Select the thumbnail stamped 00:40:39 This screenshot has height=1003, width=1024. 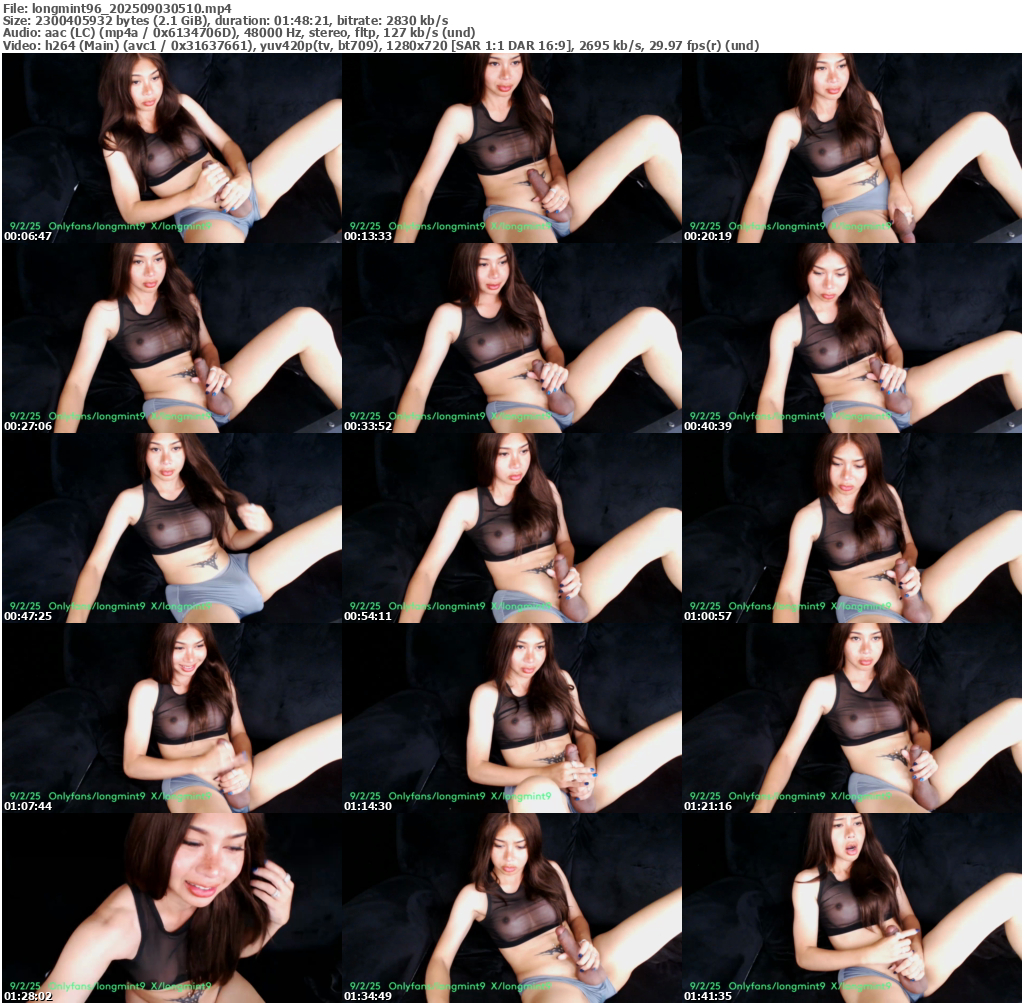coord(851,337)
